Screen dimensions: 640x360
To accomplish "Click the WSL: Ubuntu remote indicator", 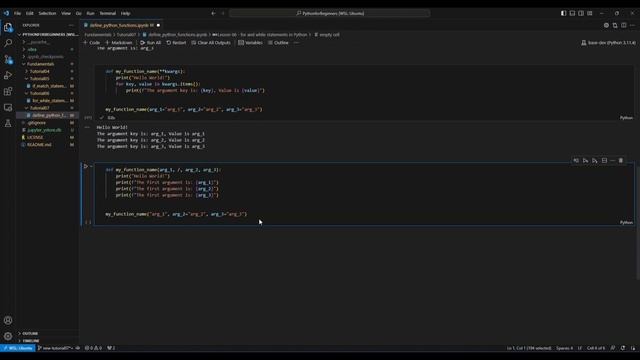I will point(18,348).
